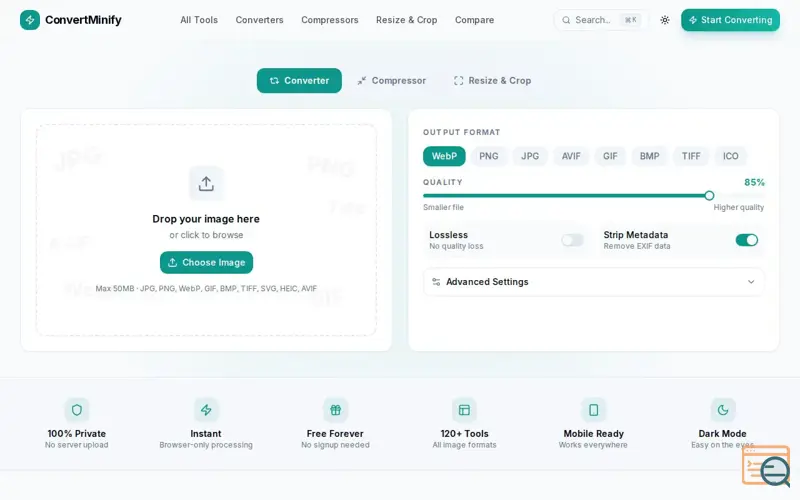
Task: Click the 'Free Forever' heading
Action: [335, 434]
